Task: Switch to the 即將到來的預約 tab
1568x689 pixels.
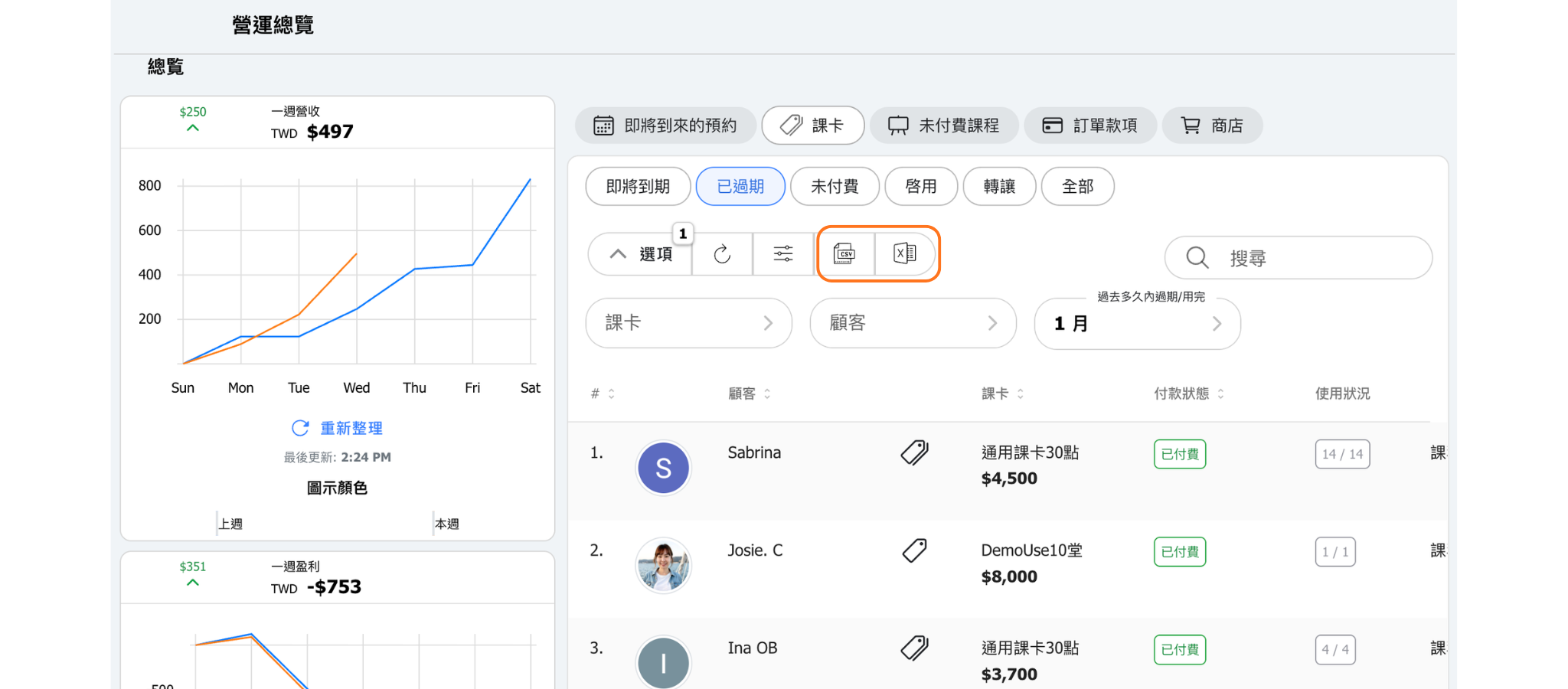Action: coord(665,126)
